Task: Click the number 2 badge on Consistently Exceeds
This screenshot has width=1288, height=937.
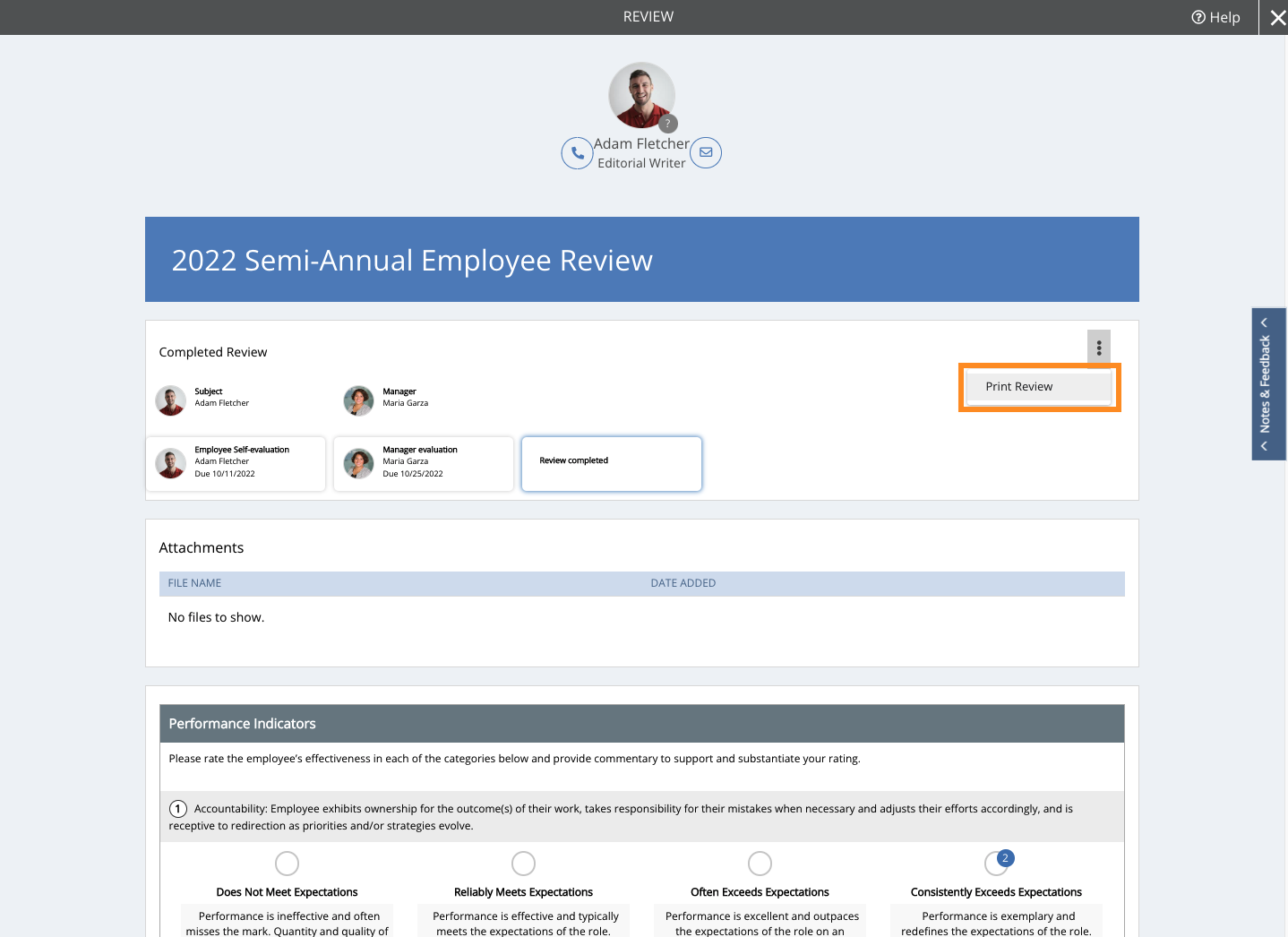Action: 1005,858
